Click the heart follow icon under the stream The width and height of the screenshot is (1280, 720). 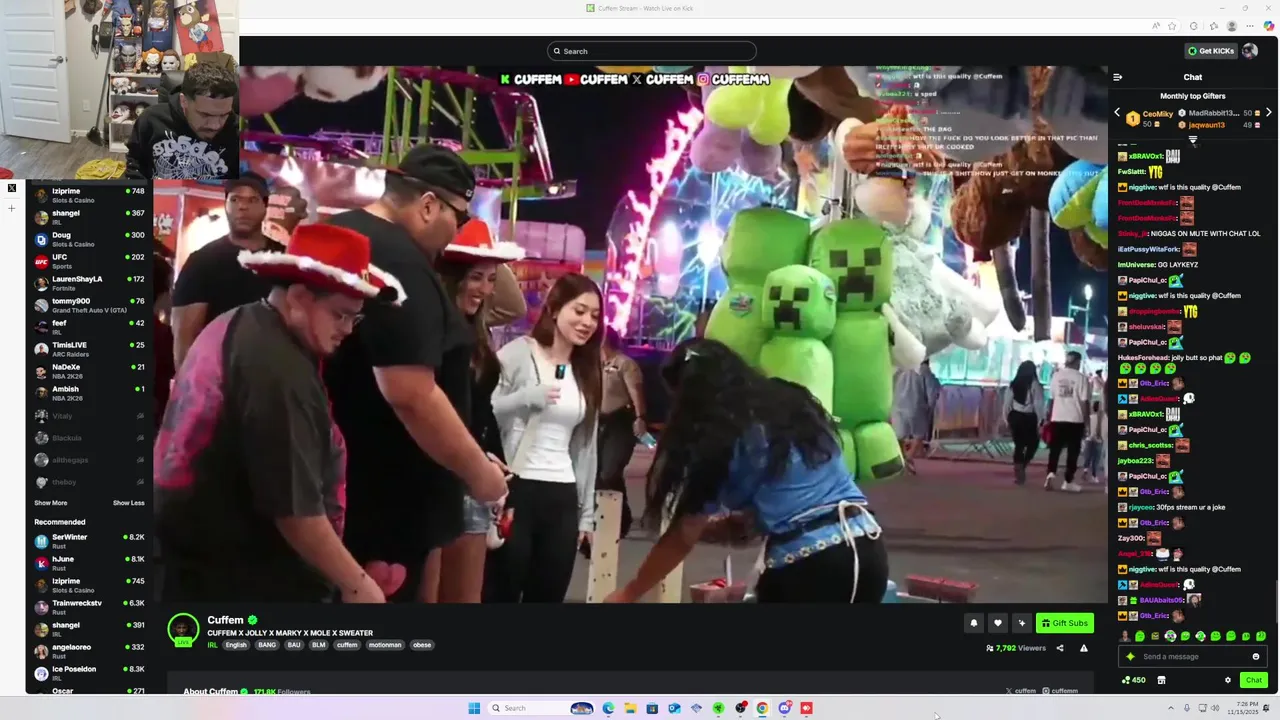click(997, 623)
